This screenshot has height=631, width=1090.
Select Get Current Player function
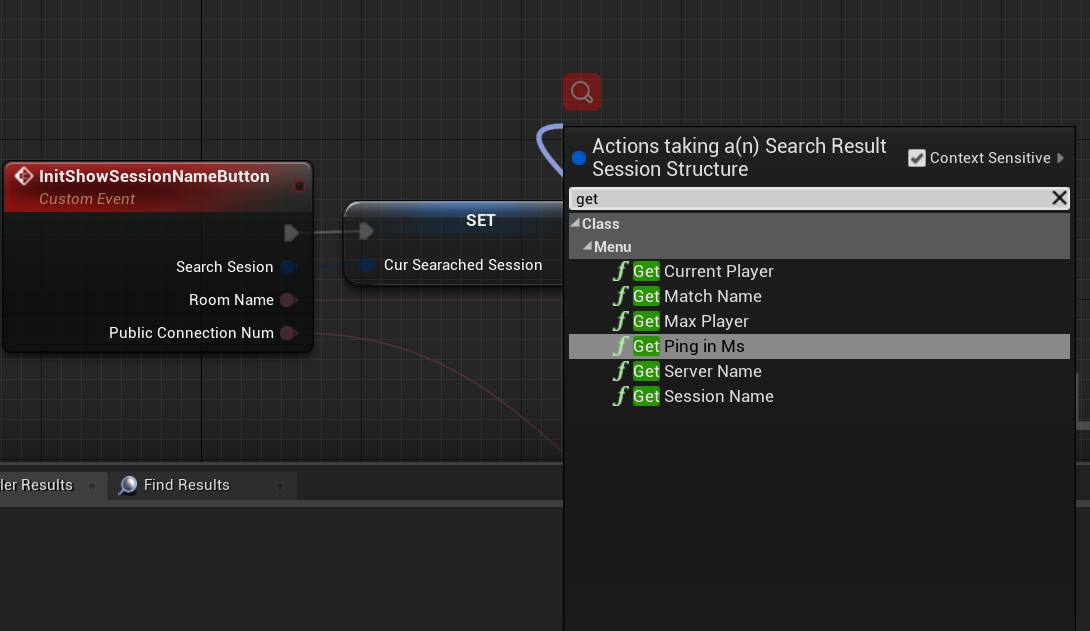coord(819,271)
